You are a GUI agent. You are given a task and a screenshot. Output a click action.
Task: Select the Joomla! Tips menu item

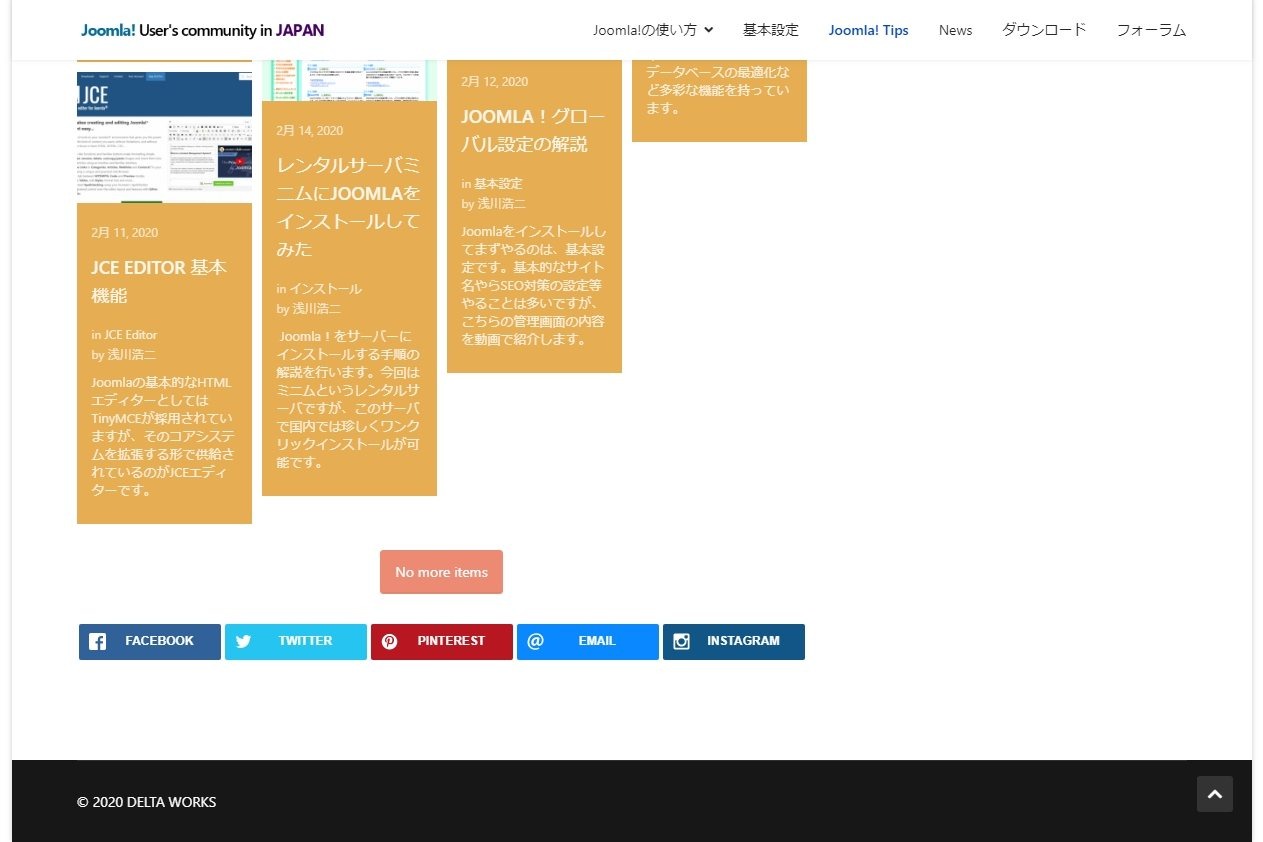point(868,30)
